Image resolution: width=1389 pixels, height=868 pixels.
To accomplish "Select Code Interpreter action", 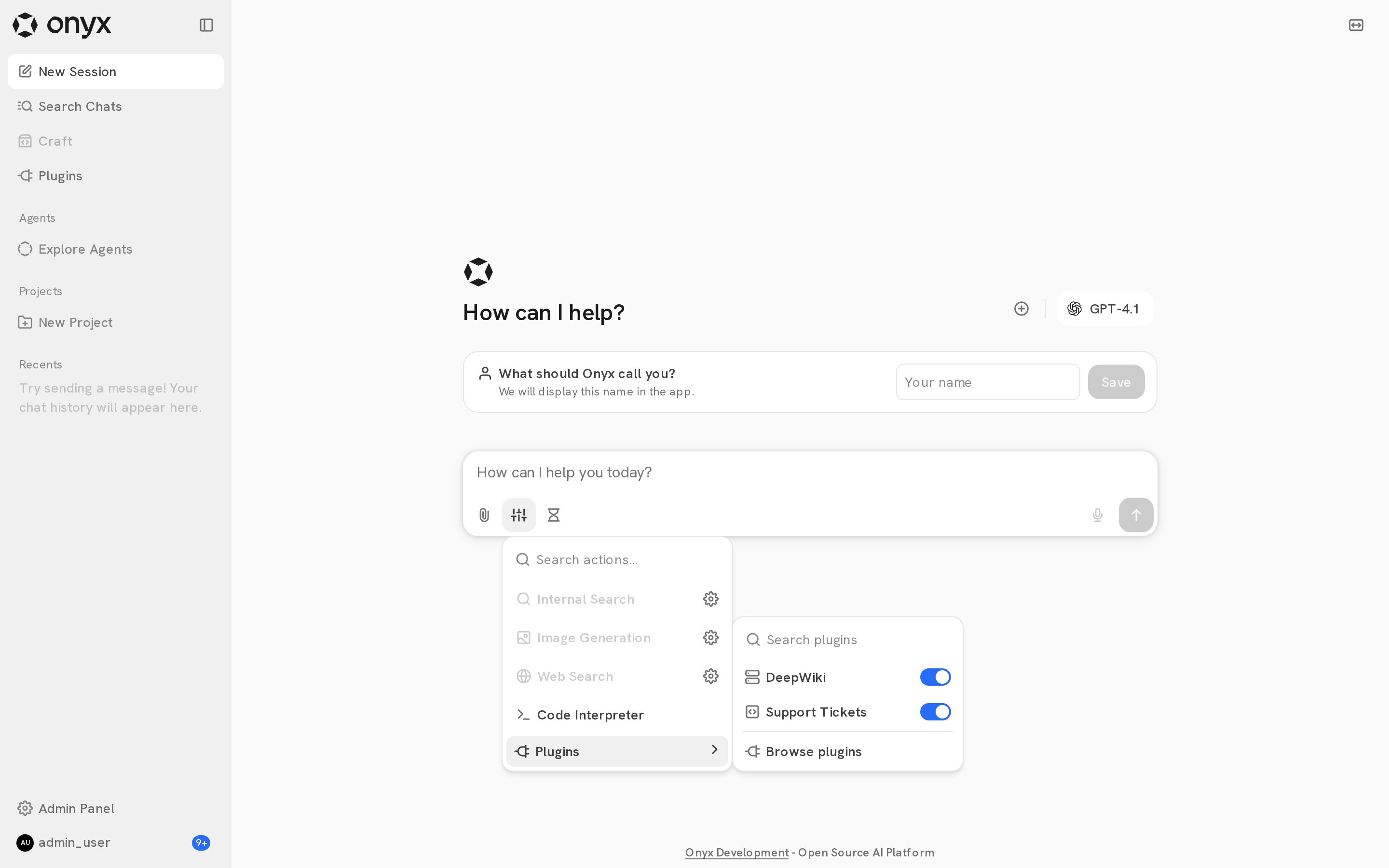I will (617, 715).
